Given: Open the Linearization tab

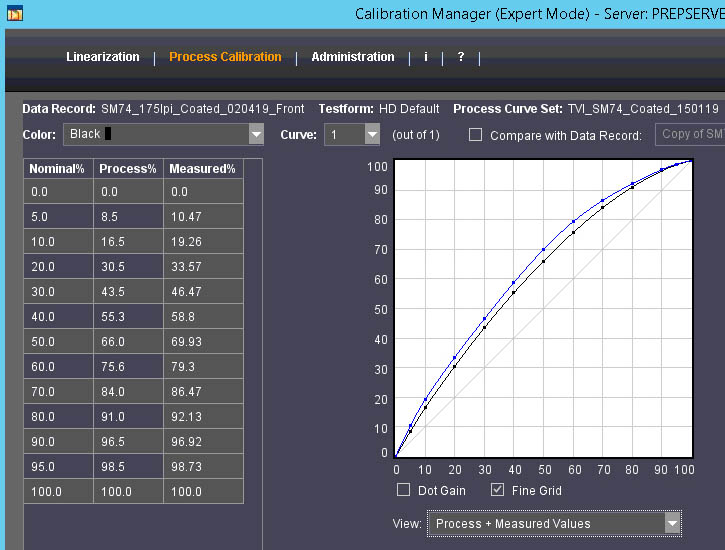Looking at the screenshot, I should click(x=103, y=57).
